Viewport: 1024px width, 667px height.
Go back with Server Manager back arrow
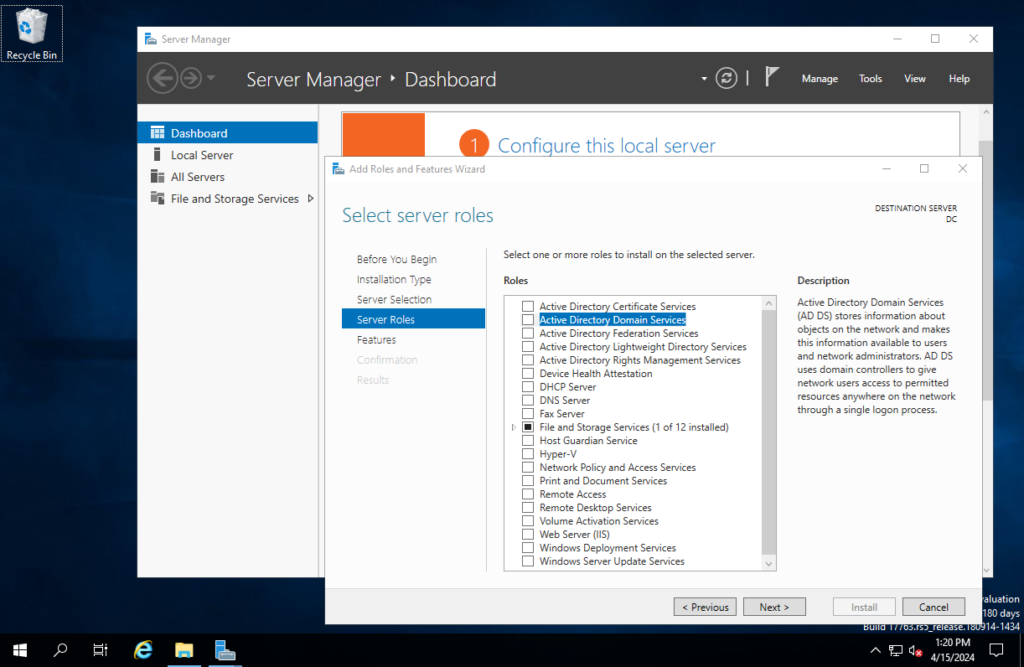click(x=161, y=78)
